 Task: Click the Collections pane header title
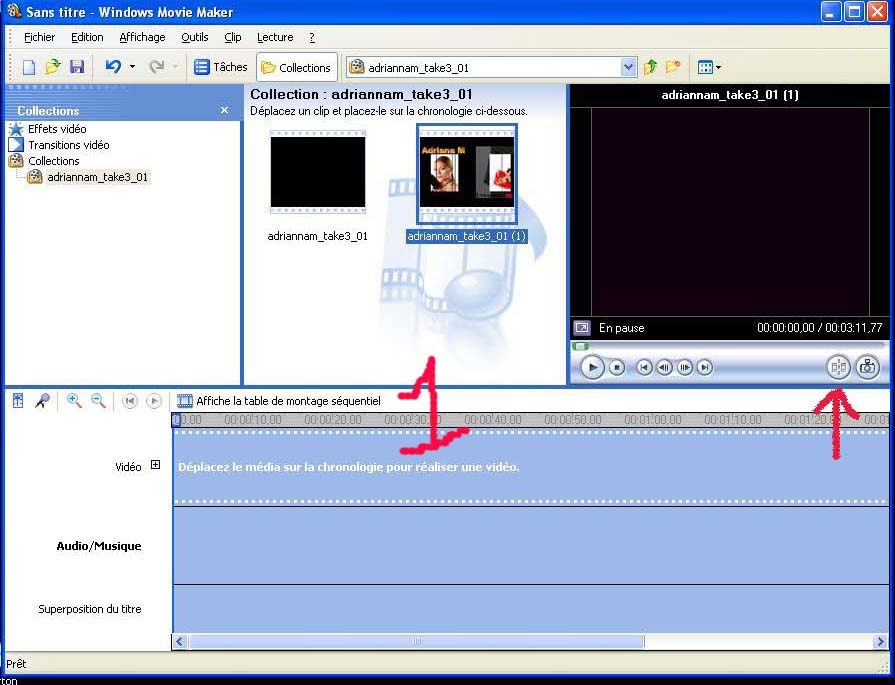click(x=48, y=111)
